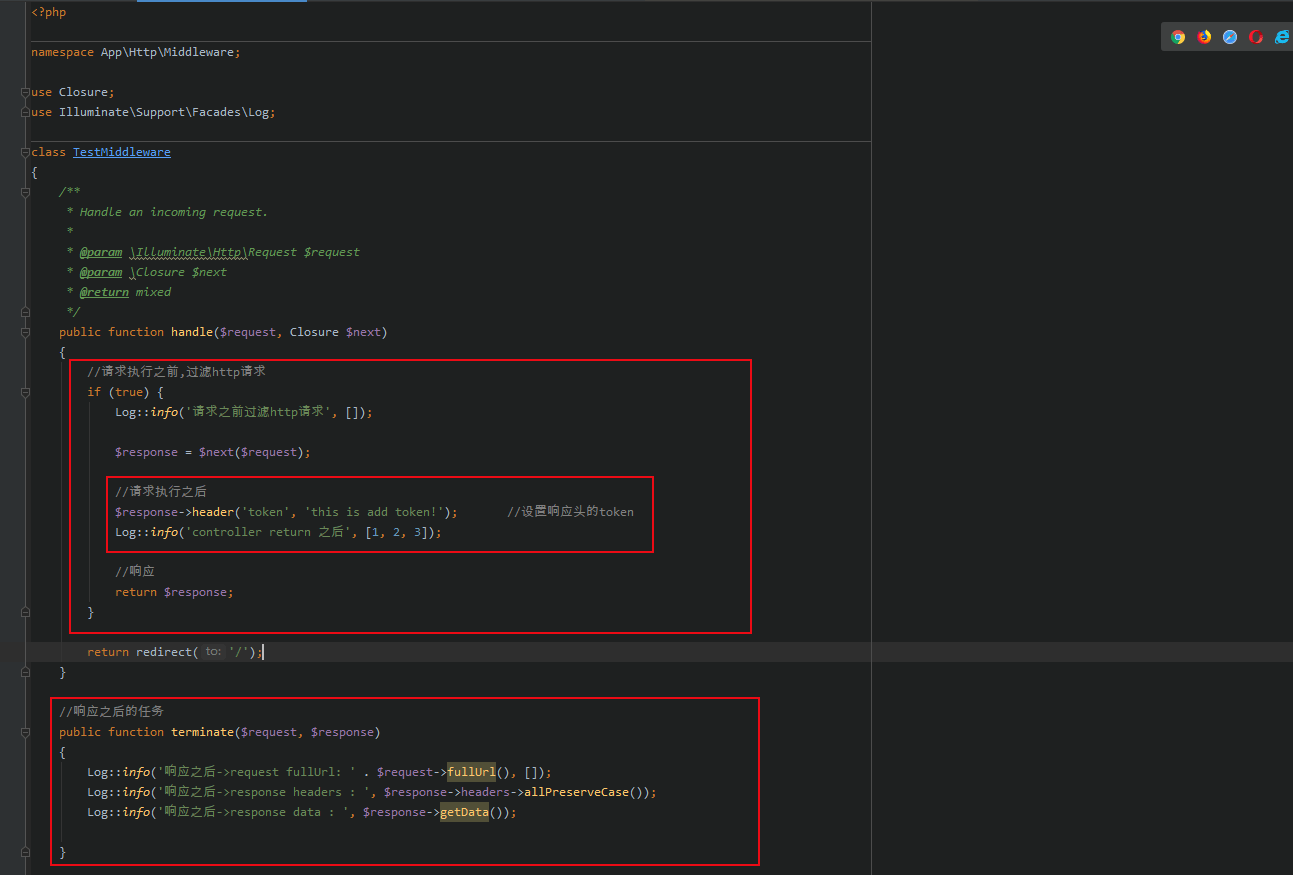This screenshot has height=875, width=1293.
Task: Open the file in Firefox browser
Action: tap(1204, 37)
